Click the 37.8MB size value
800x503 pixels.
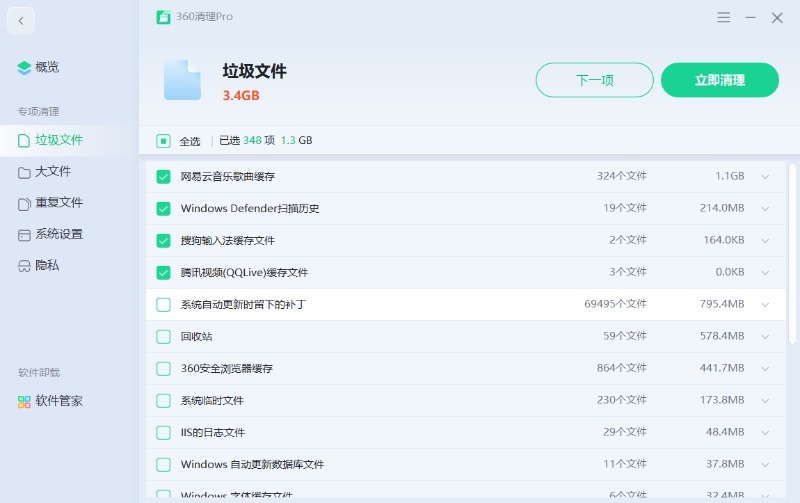coord(725,464)
